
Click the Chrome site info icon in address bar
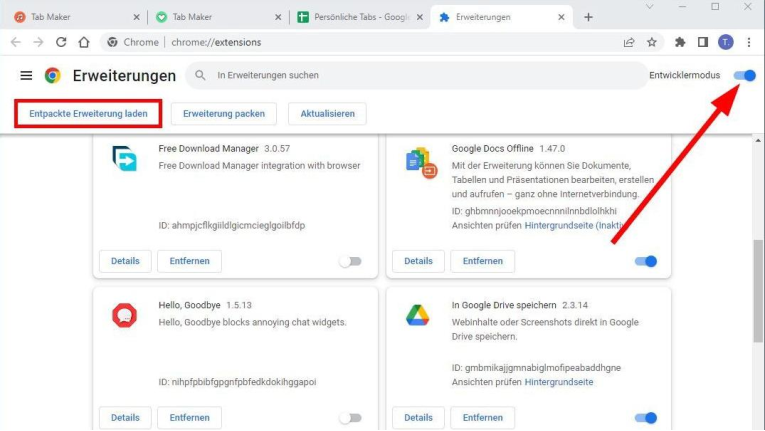113,42
